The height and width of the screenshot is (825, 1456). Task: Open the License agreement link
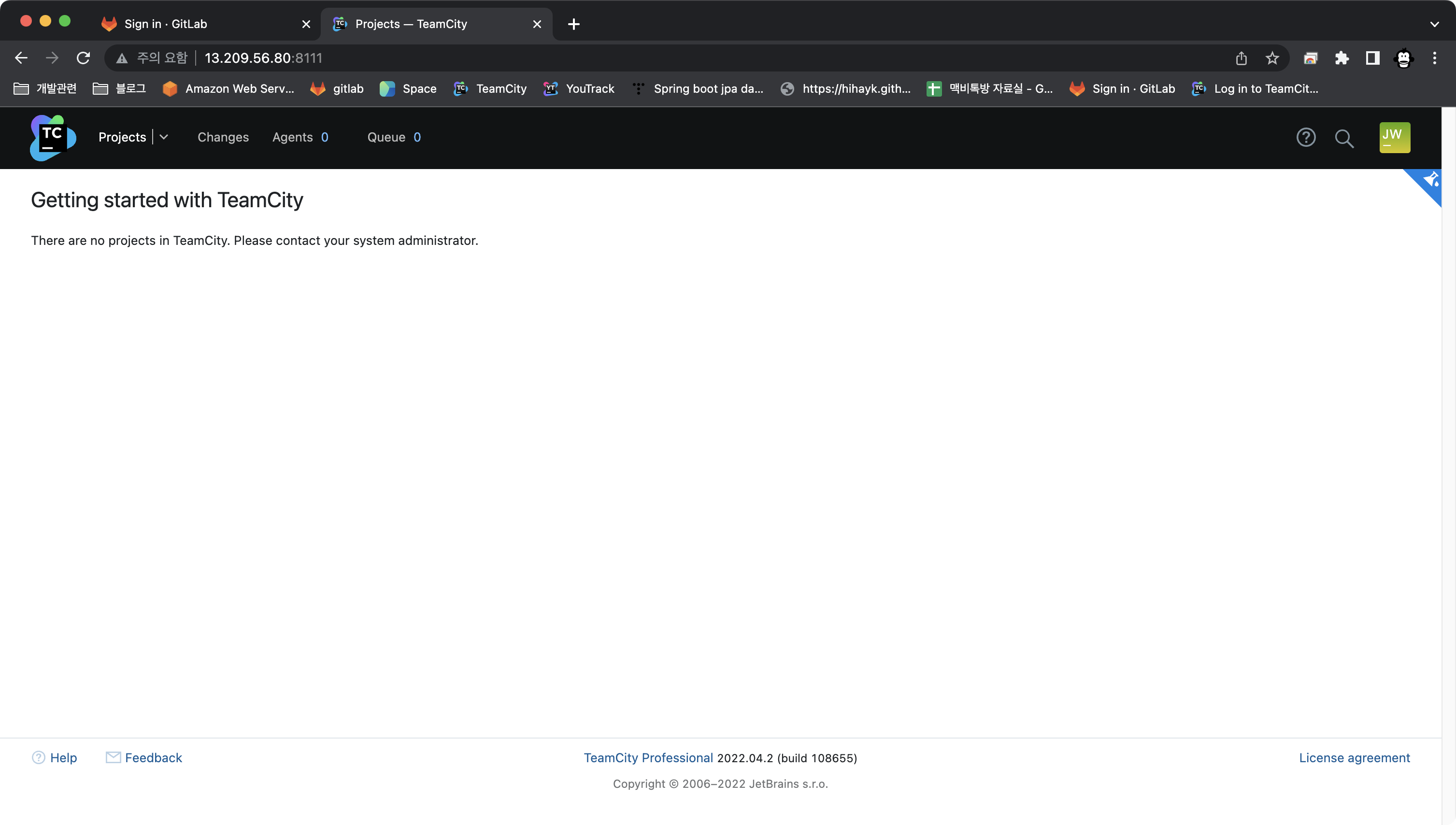coord(1354,757)
